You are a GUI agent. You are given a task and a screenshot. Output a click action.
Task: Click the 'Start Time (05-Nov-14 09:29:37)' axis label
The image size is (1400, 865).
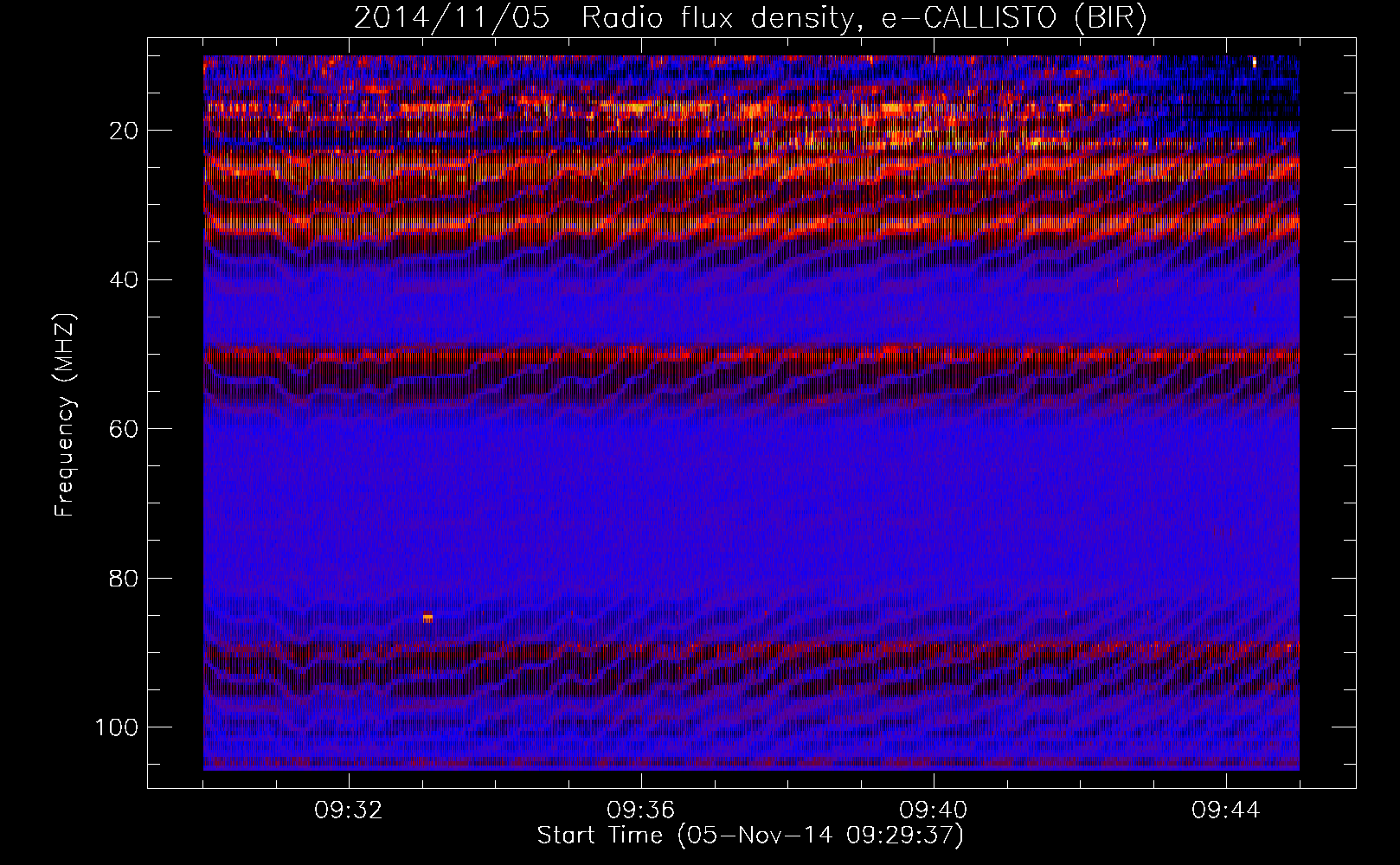coord(750,836)
